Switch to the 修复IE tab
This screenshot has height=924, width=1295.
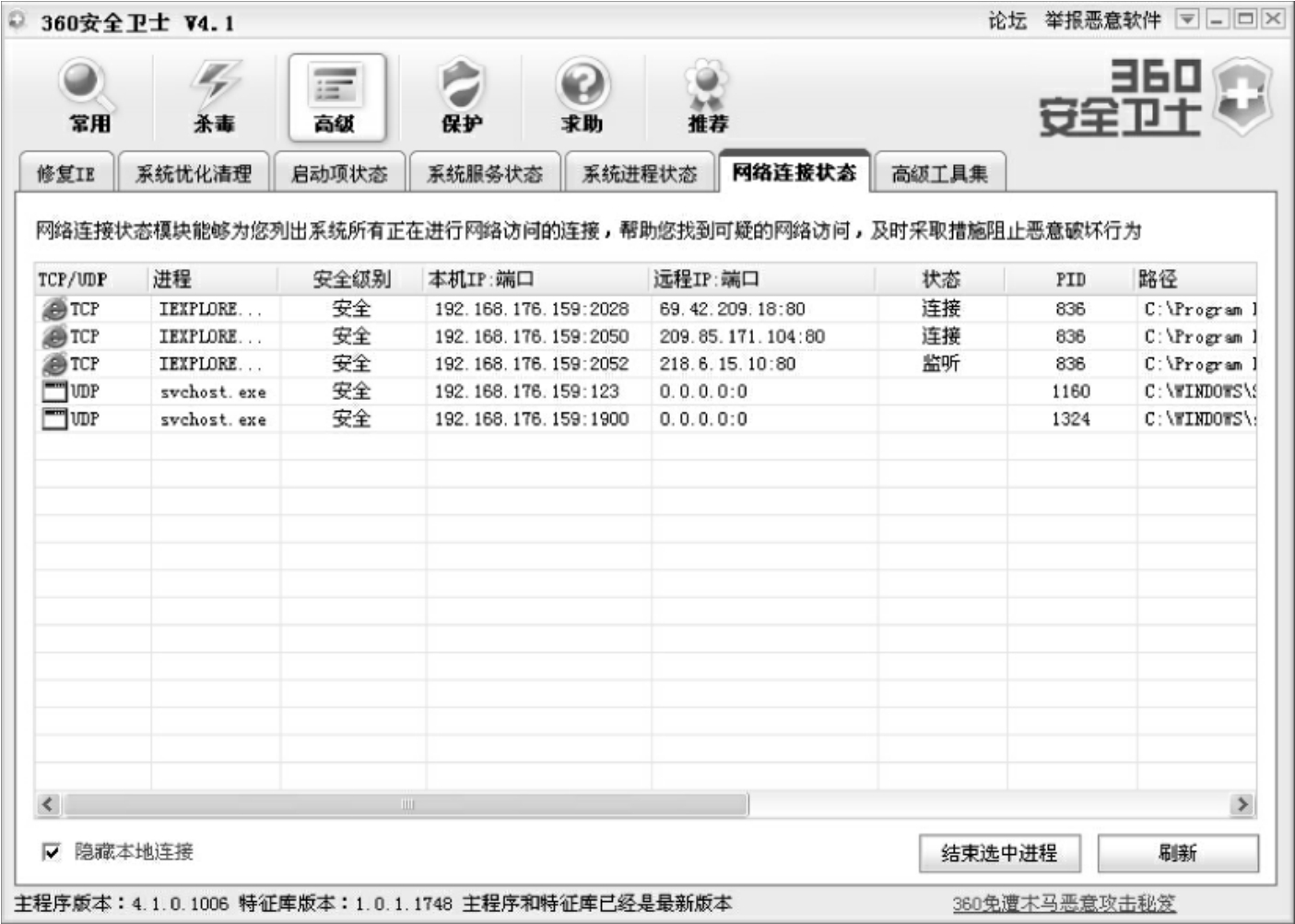[x=65, y=173]
